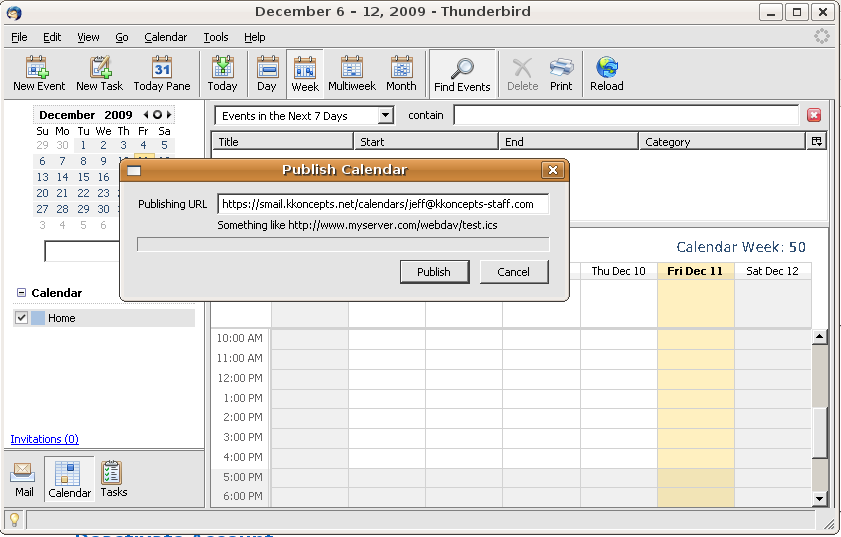The image size is (841, 537).
Task: Open the Calendar menu
Action: [x=166, y=37]
